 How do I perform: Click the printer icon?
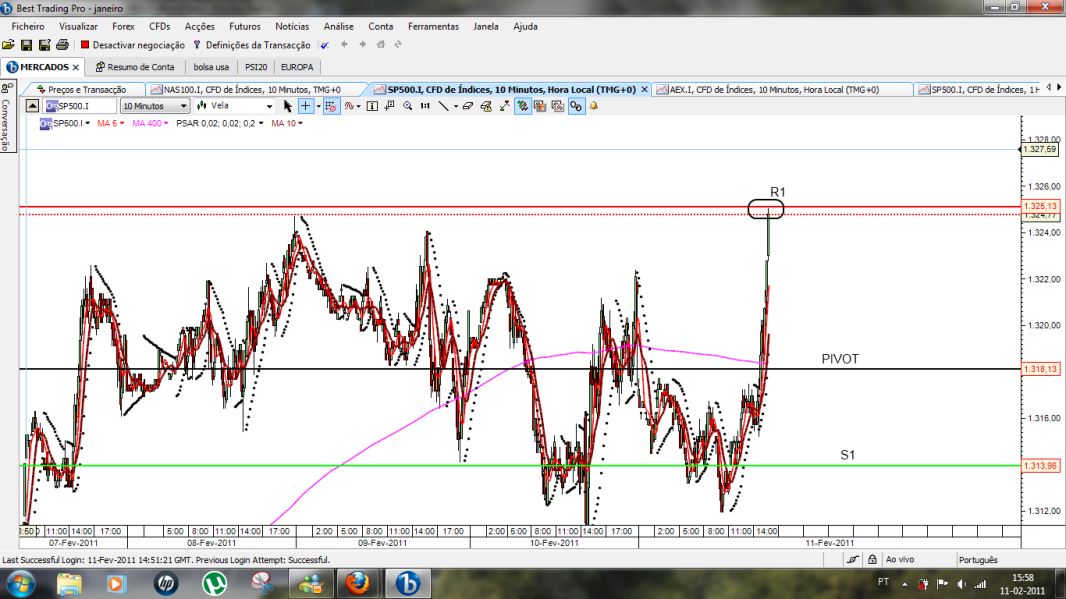click(63, 45)
